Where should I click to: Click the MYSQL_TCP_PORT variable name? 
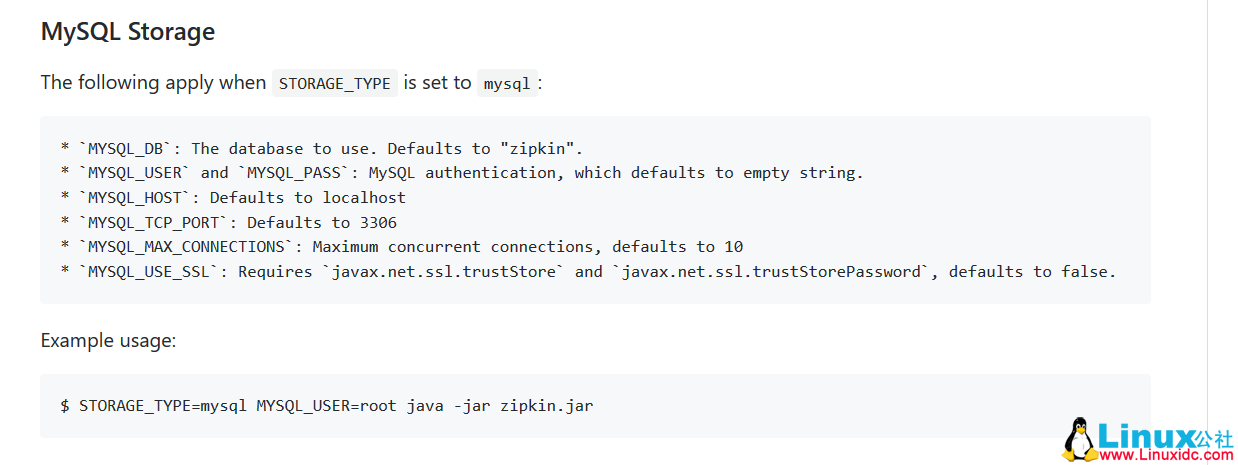click(x=159, y=222)
